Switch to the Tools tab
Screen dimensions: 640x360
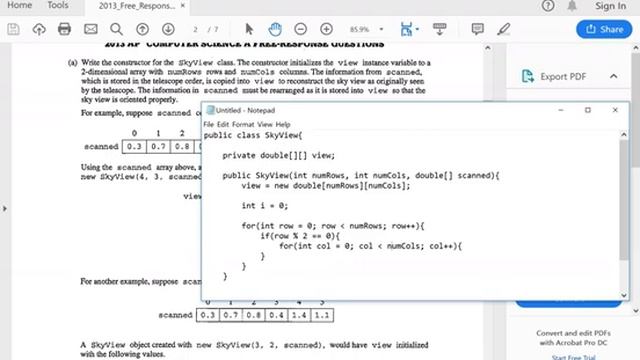(x=58, y=5)
